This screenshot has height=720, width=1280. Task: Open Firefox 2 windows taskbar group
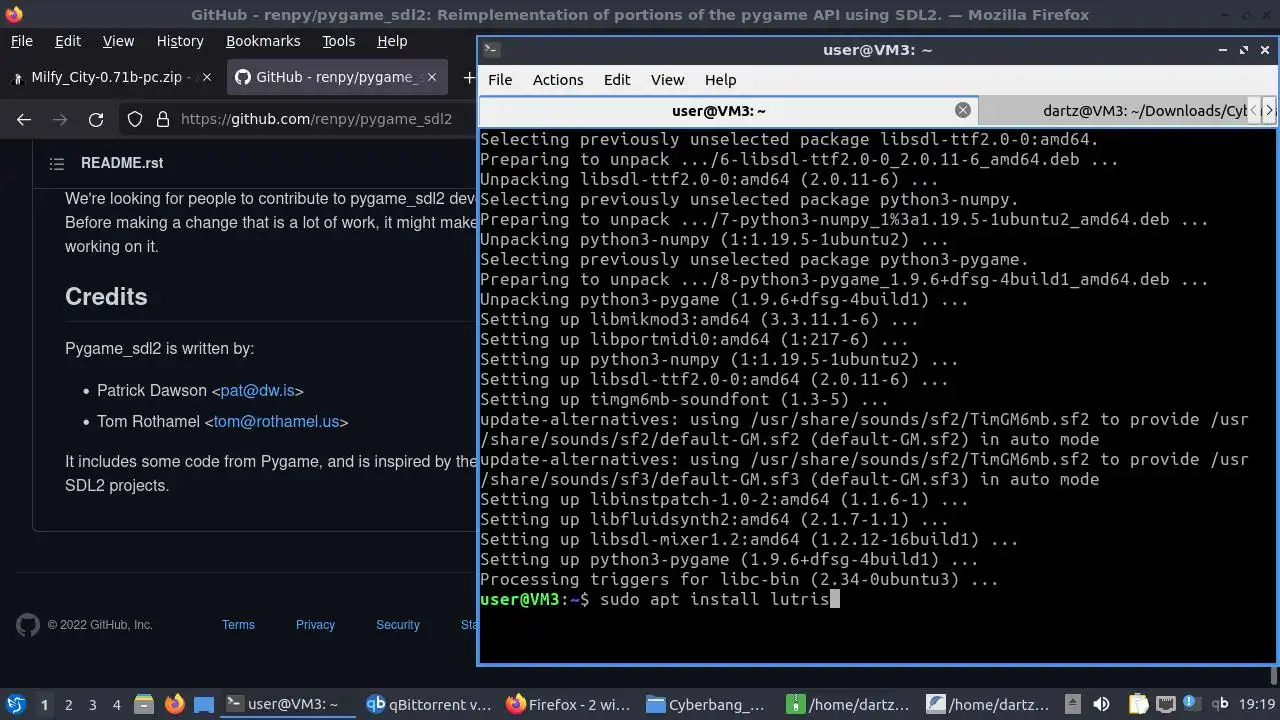tap(570, 704)
